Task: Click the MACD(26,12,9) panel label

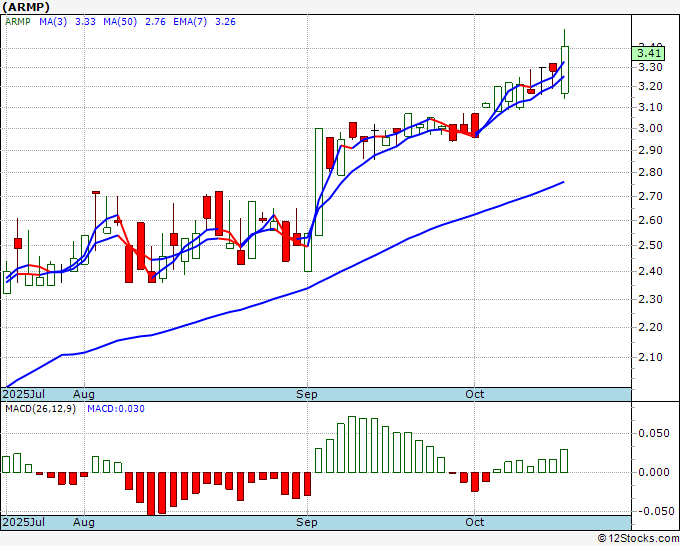Action: [x=40, y=409]
